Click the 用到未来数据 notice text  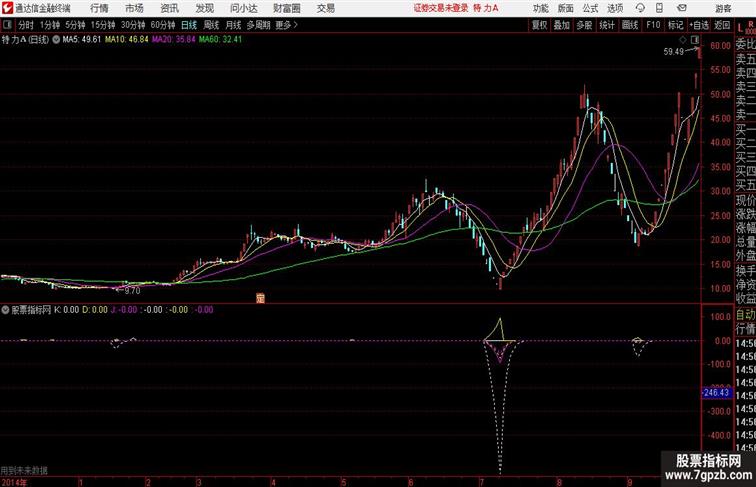coord(24,471)
